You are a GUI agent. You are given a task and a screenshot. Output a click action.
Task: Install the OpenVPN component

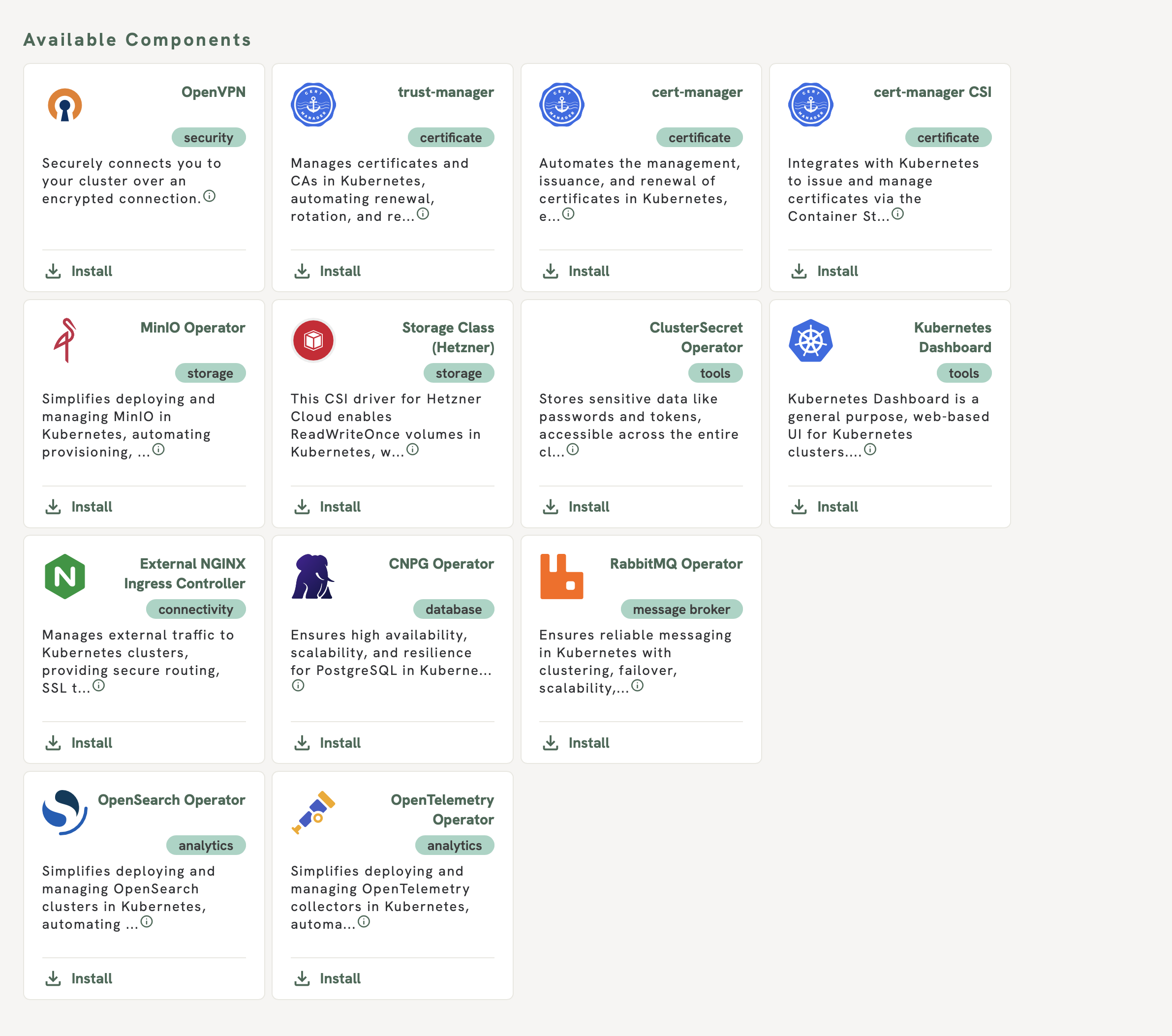click(79, 271)
